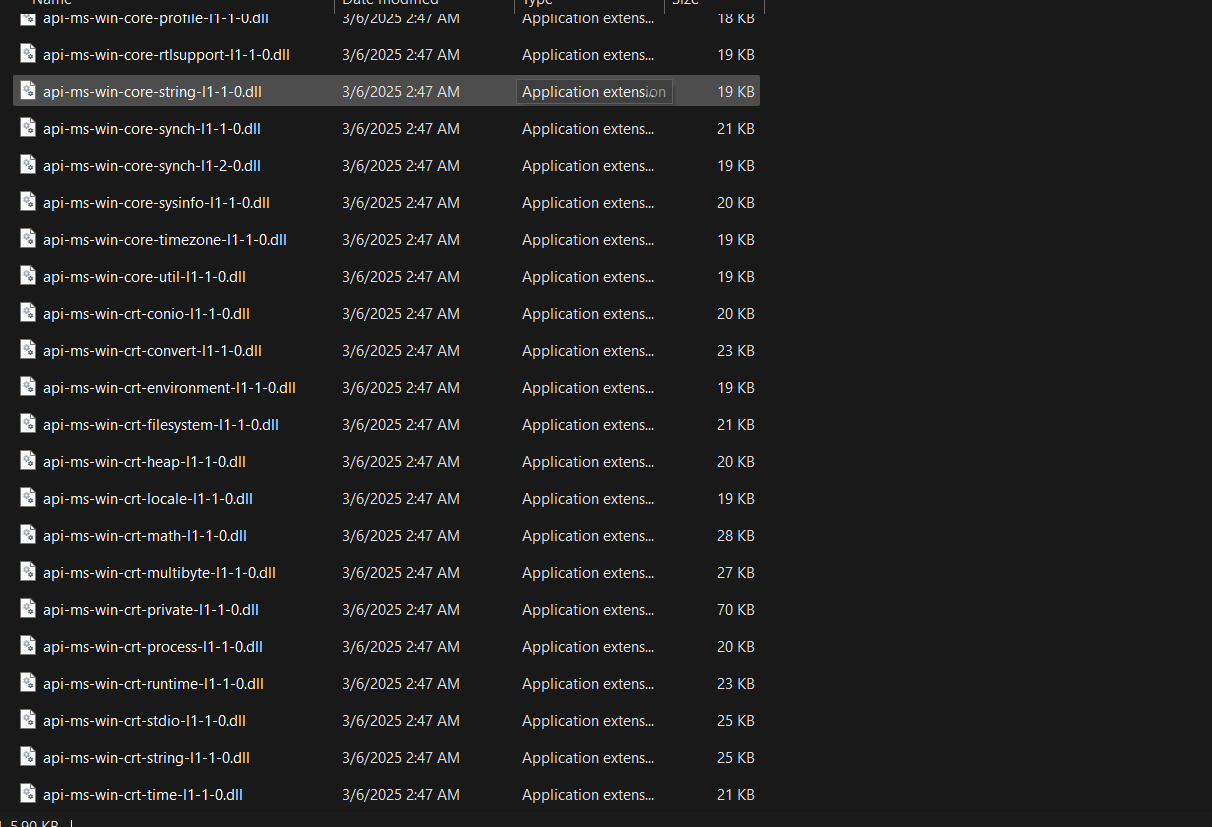Click the api-ms-win-core-timezone-l1-1-0.dll file icon
This screenshot has height=827, width=1212.
tap(28, 239)
